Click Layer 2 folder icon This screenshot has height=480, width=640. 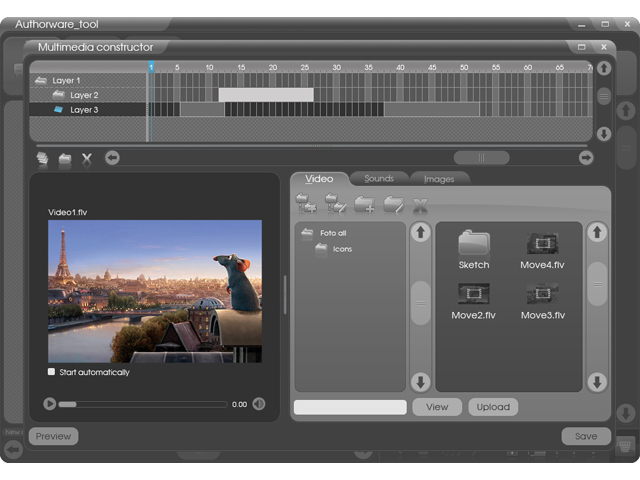click(59, 95)
